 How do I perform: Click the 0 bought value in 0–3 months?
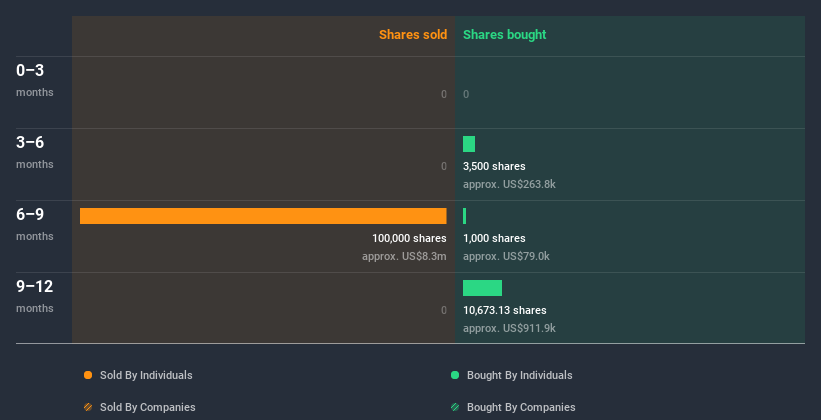coord(466,94)
